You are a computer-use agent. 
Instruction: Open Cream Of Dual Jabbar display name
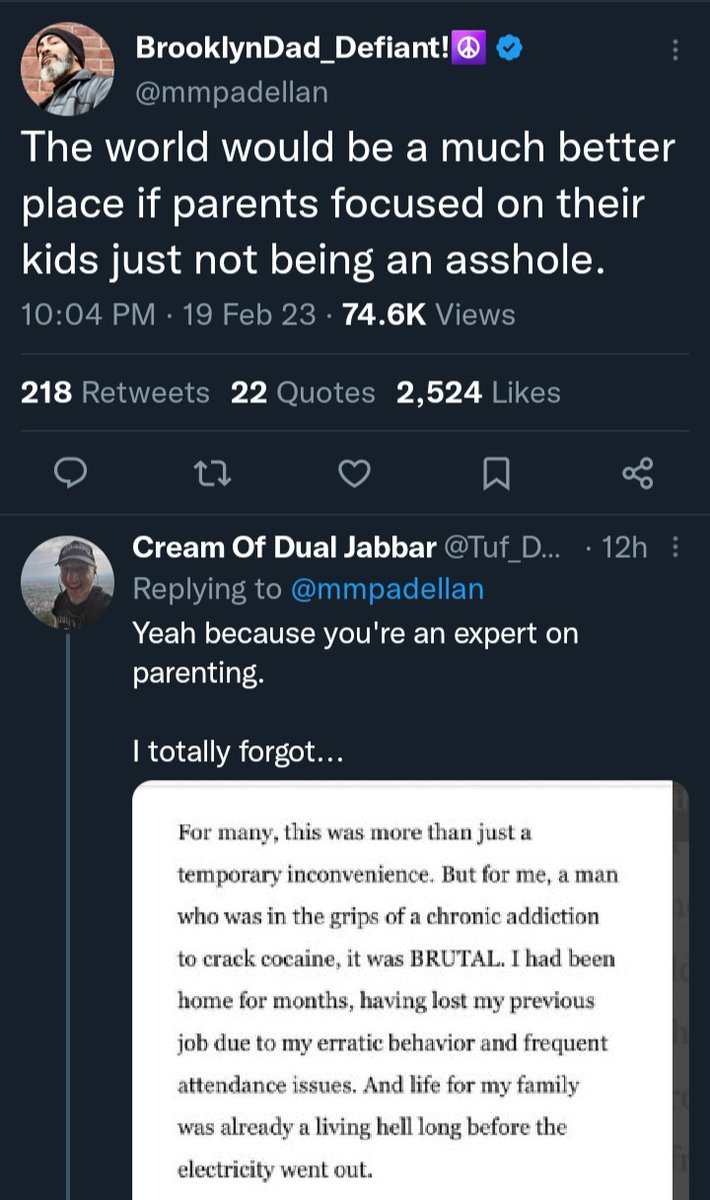[284, 547]
